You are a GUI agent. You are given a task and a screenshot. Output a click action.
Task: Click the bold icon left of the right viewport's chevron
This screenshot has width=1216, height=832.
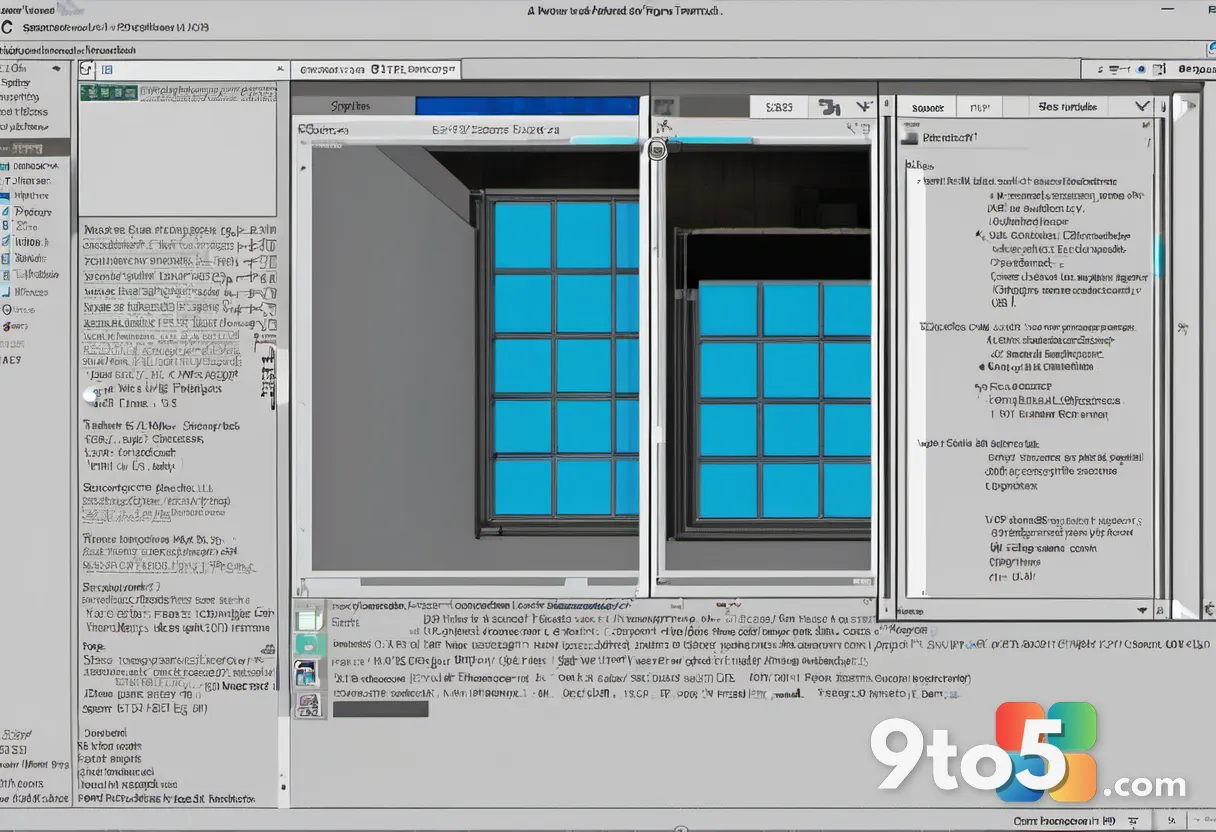pos(828,107)
